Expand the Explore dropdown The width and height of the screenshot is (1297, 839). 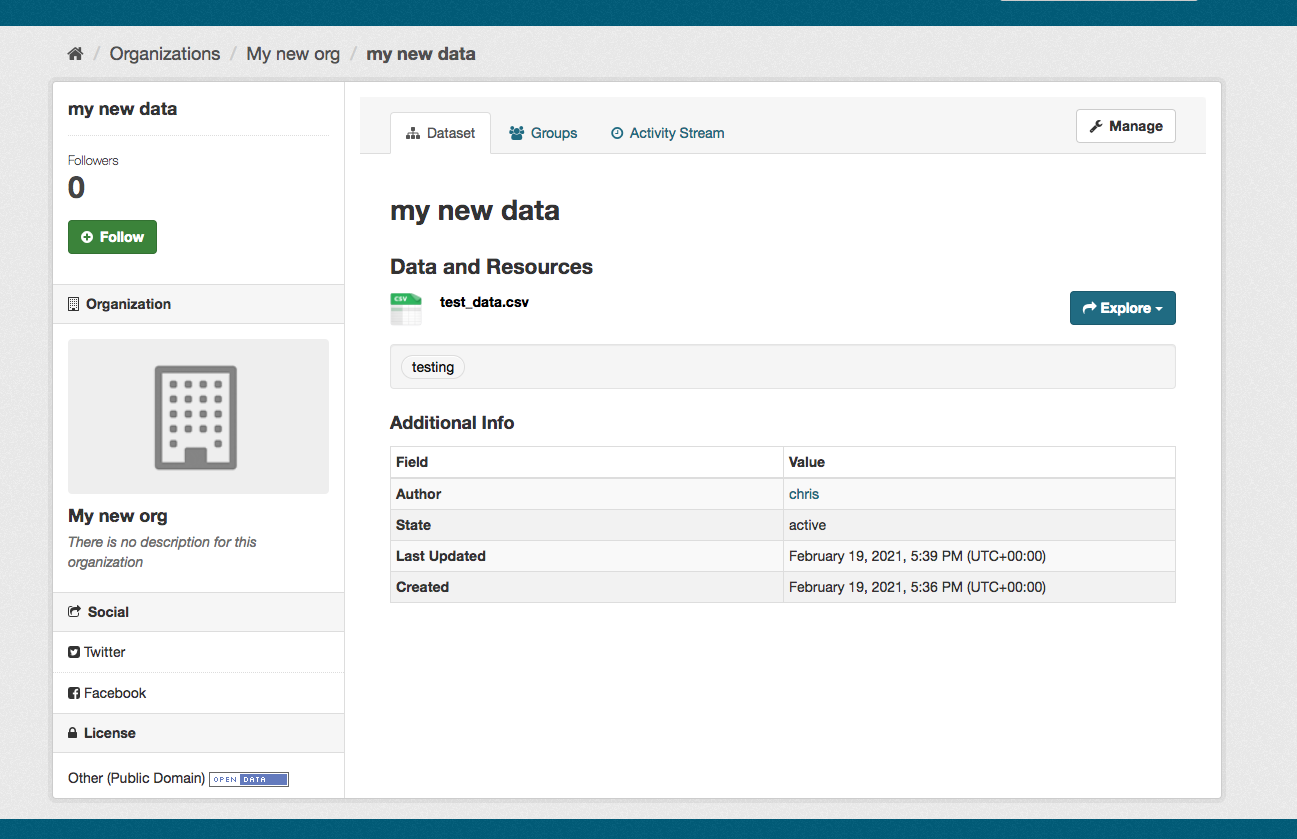(1123, 308)
